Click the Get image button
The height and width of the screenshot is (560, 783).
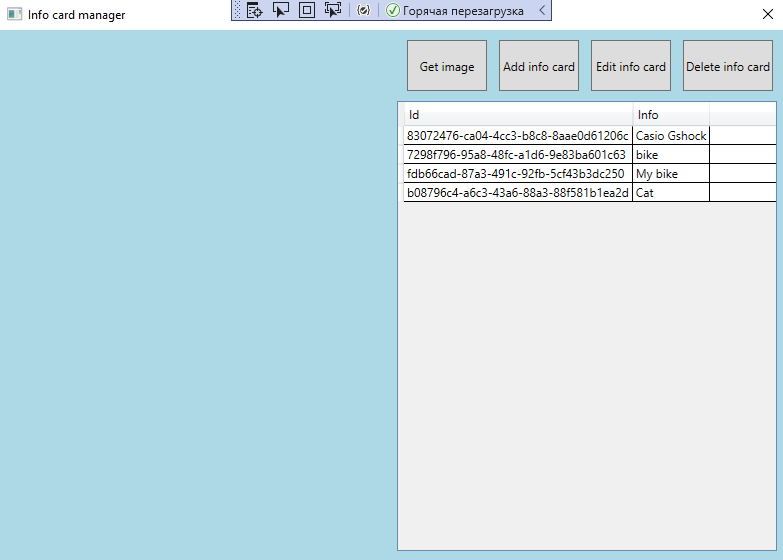(x=447, y=65)
